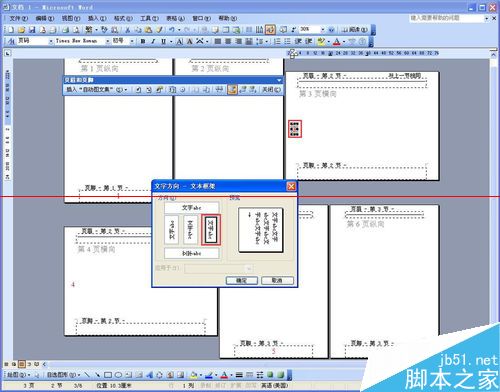The image size is (500, 392).
Task: Open the Insert (插入) menu
Action: (97, 18)
